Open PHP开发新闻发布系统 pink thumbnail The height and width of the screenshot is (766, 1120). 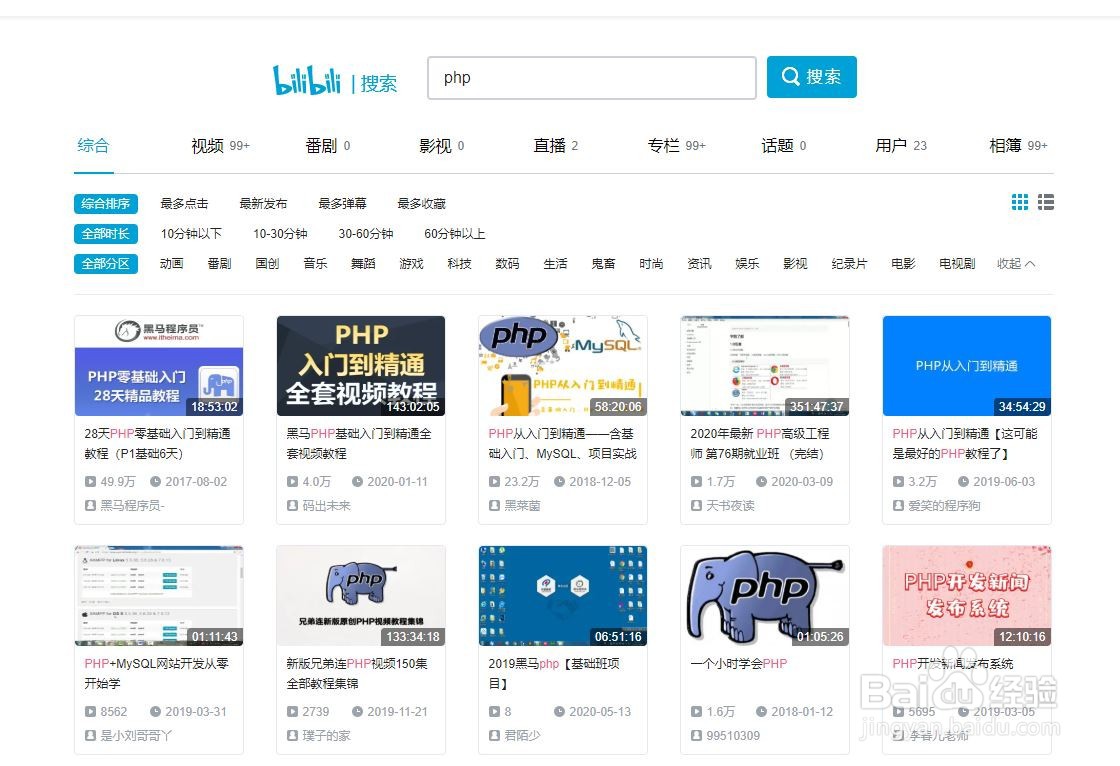[x=966, y=596]
